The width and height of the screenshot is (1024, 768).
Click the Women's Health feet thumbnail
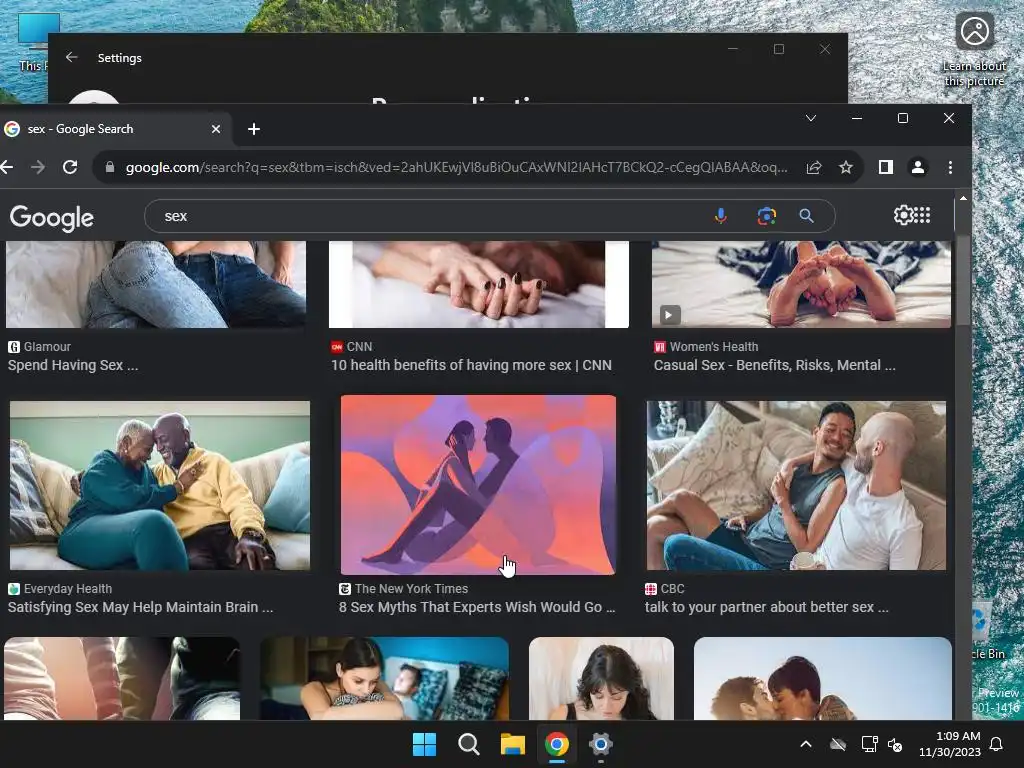(x=801, y=285)
